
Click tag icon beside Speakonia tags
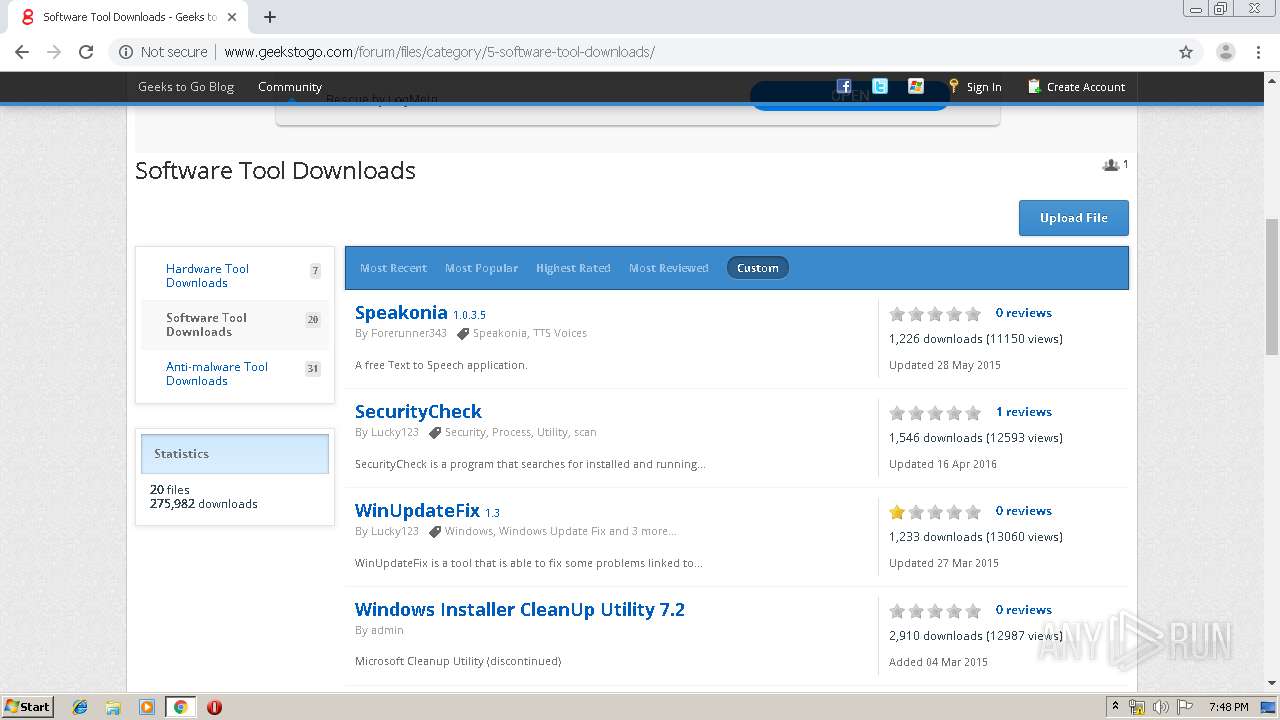pos(463,333)
